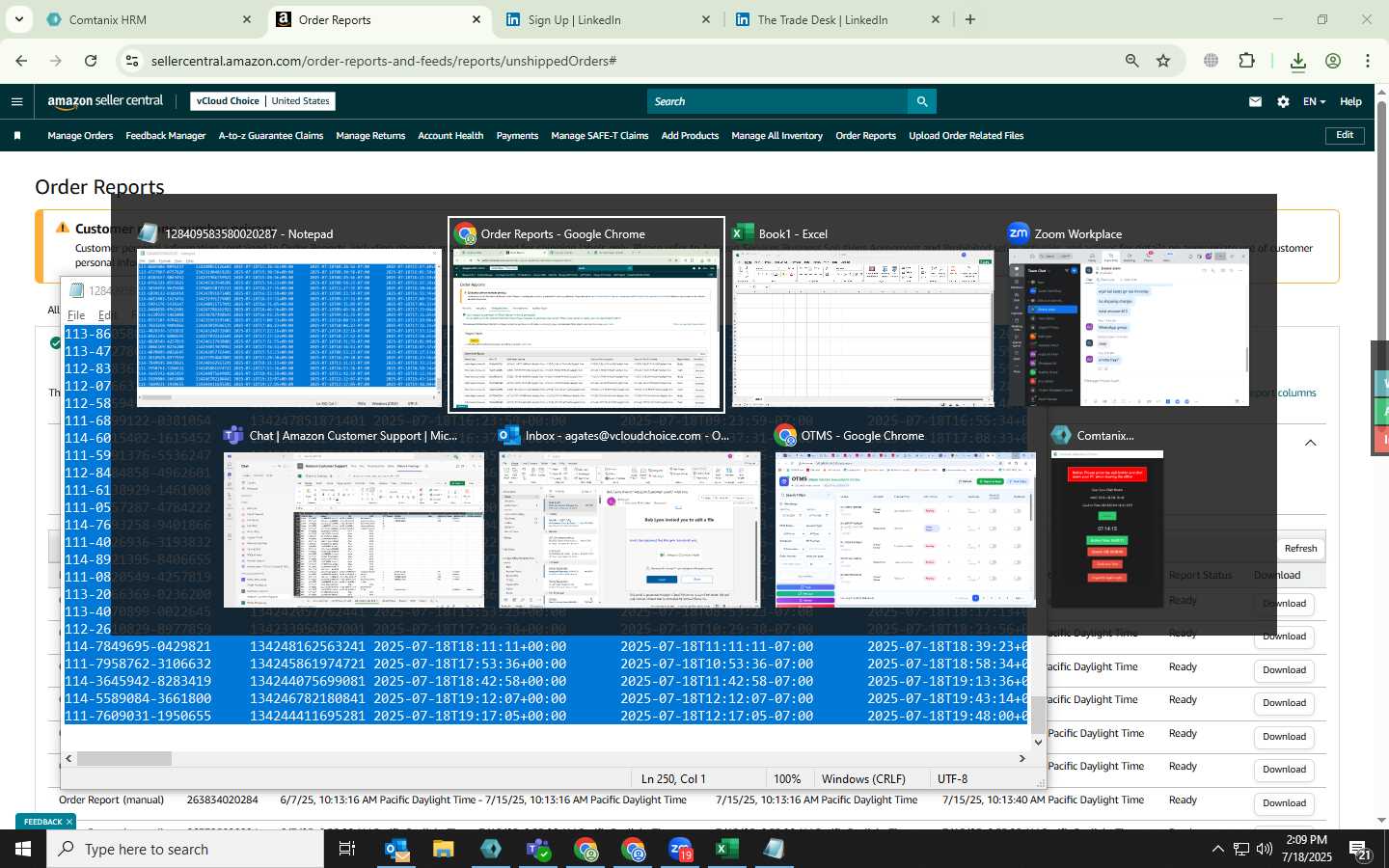Click the Edit button in navigation bar

coord(1345,135)
